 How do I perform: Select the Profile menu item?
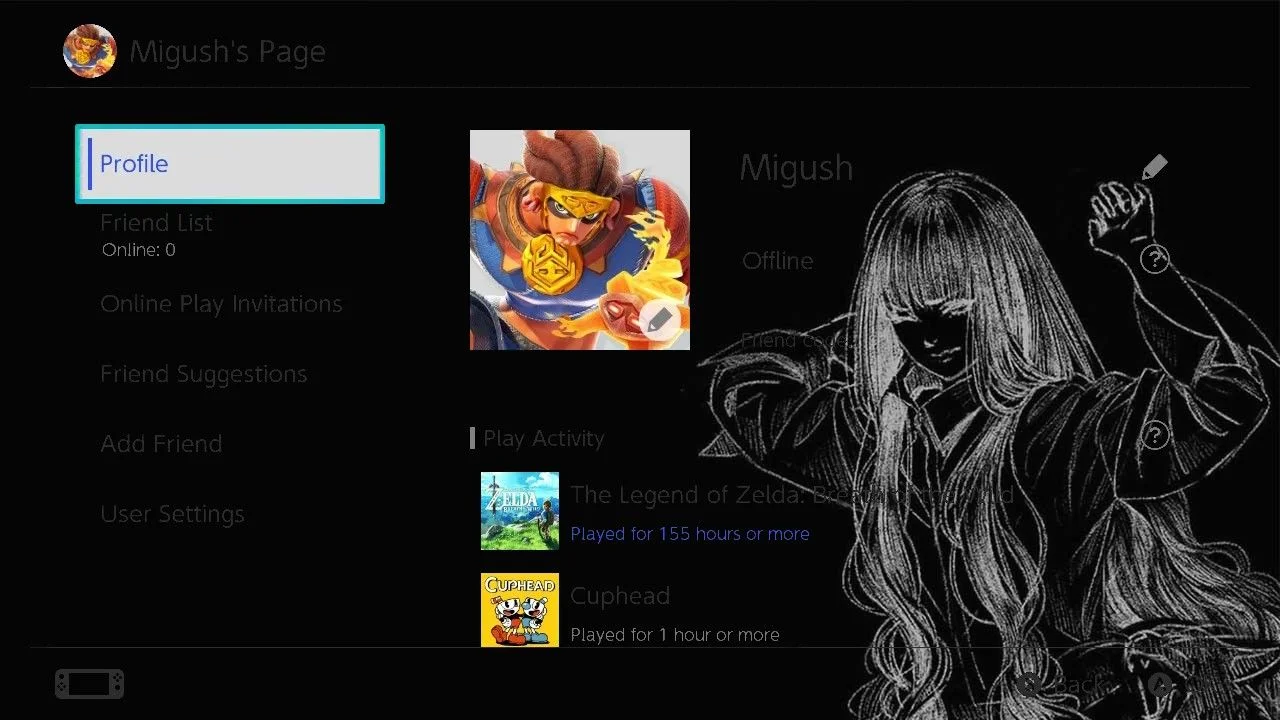[x=230, y=164]
